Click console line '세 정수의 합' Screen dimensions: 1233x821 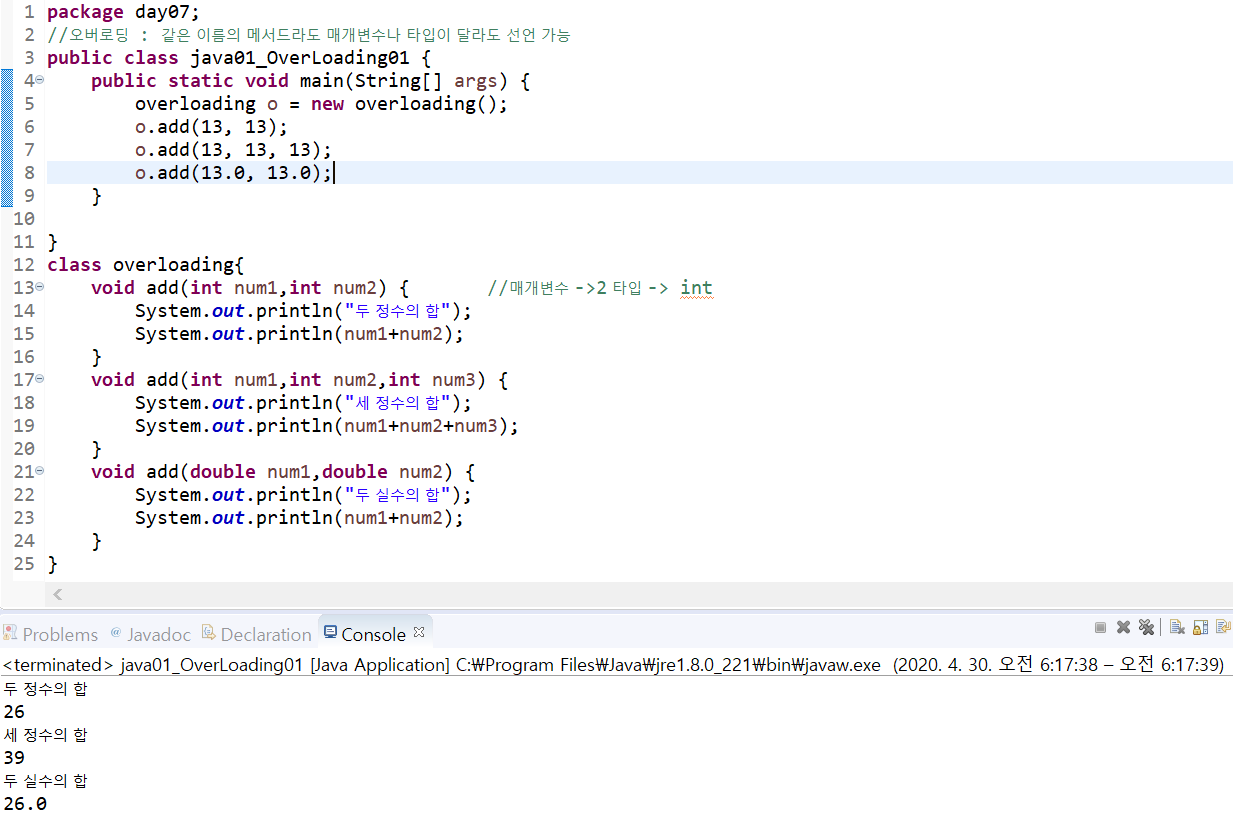click(45, 735)
